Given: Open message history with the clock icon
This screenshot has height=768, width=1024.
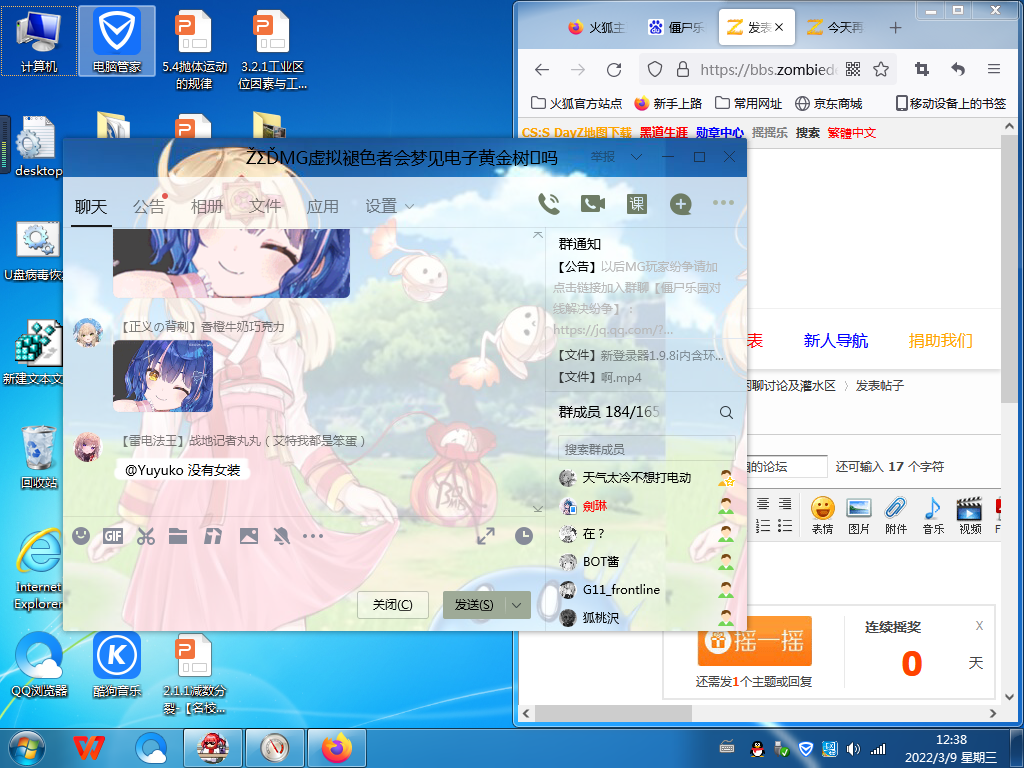Looking at the screenshot, I should (x=524, y=536).
